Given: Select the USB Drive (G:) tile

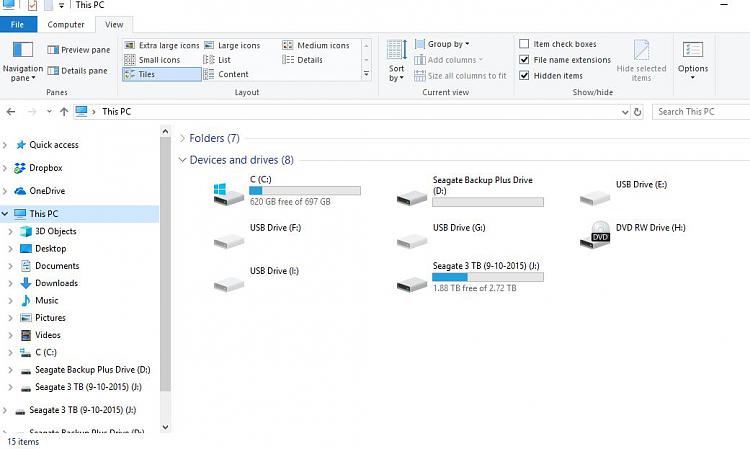Looking at the screenshot, I should pyautogui.click(x=441, y=237).
